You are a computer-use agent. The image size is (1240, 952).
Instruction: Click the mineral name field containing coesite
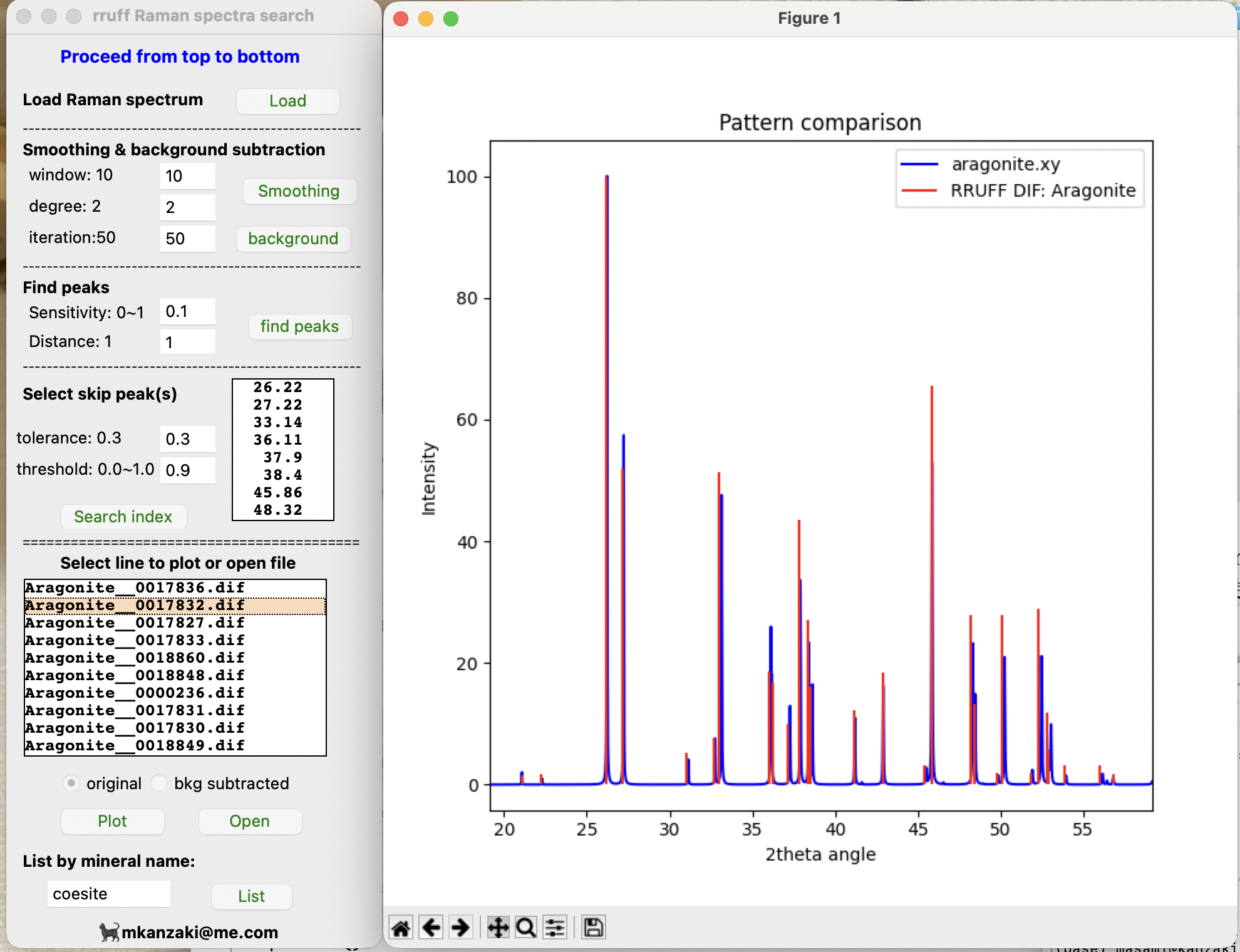pyautogui.click(x=109, y=894)
